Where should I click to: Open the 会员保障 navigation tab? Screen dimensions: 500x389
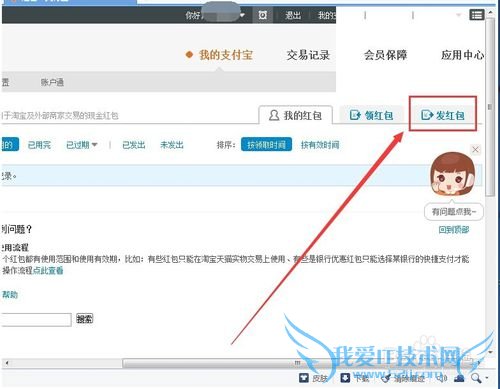385,55
